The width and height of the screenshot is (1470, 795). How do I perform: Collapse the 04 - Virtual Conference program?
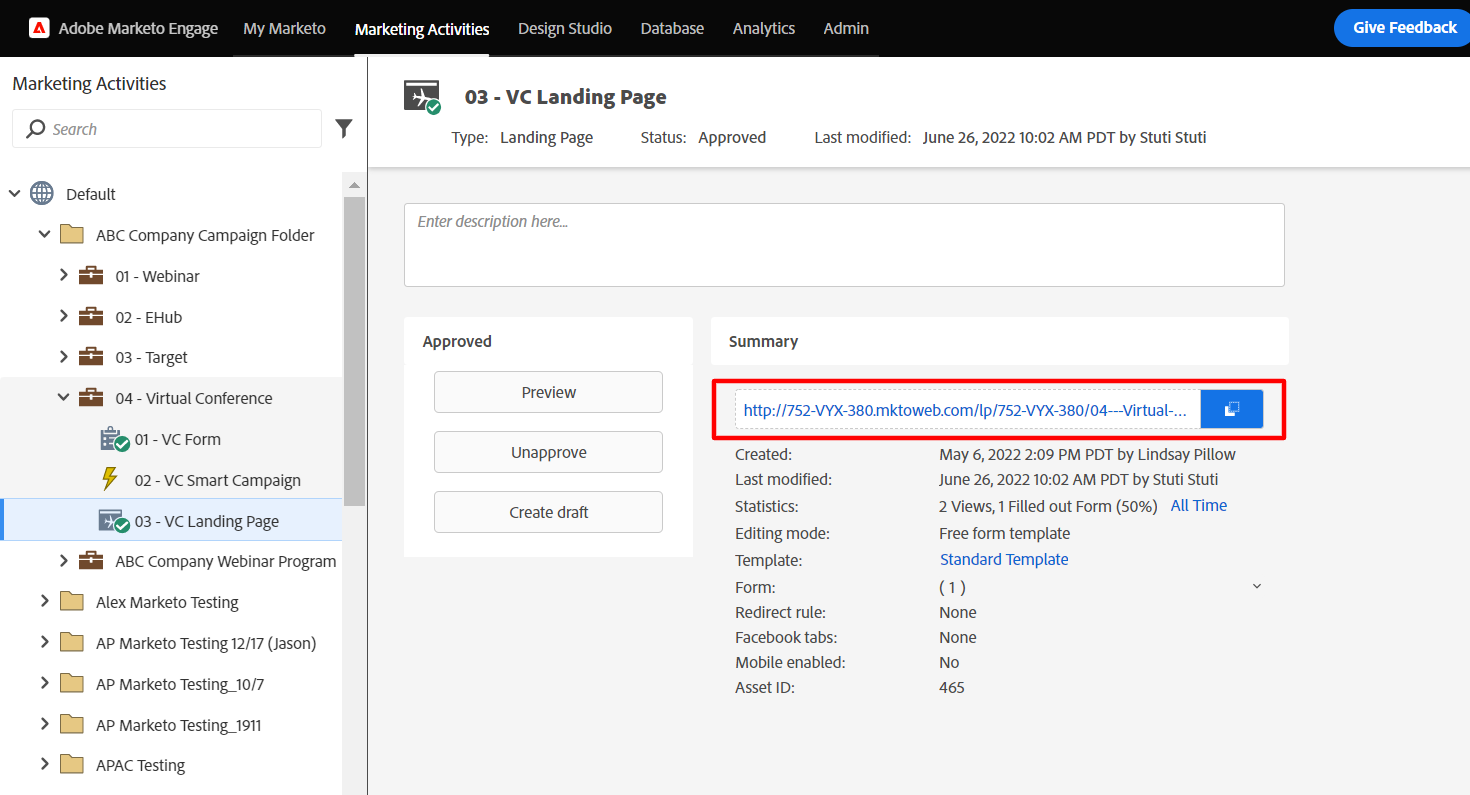(64, 397)
